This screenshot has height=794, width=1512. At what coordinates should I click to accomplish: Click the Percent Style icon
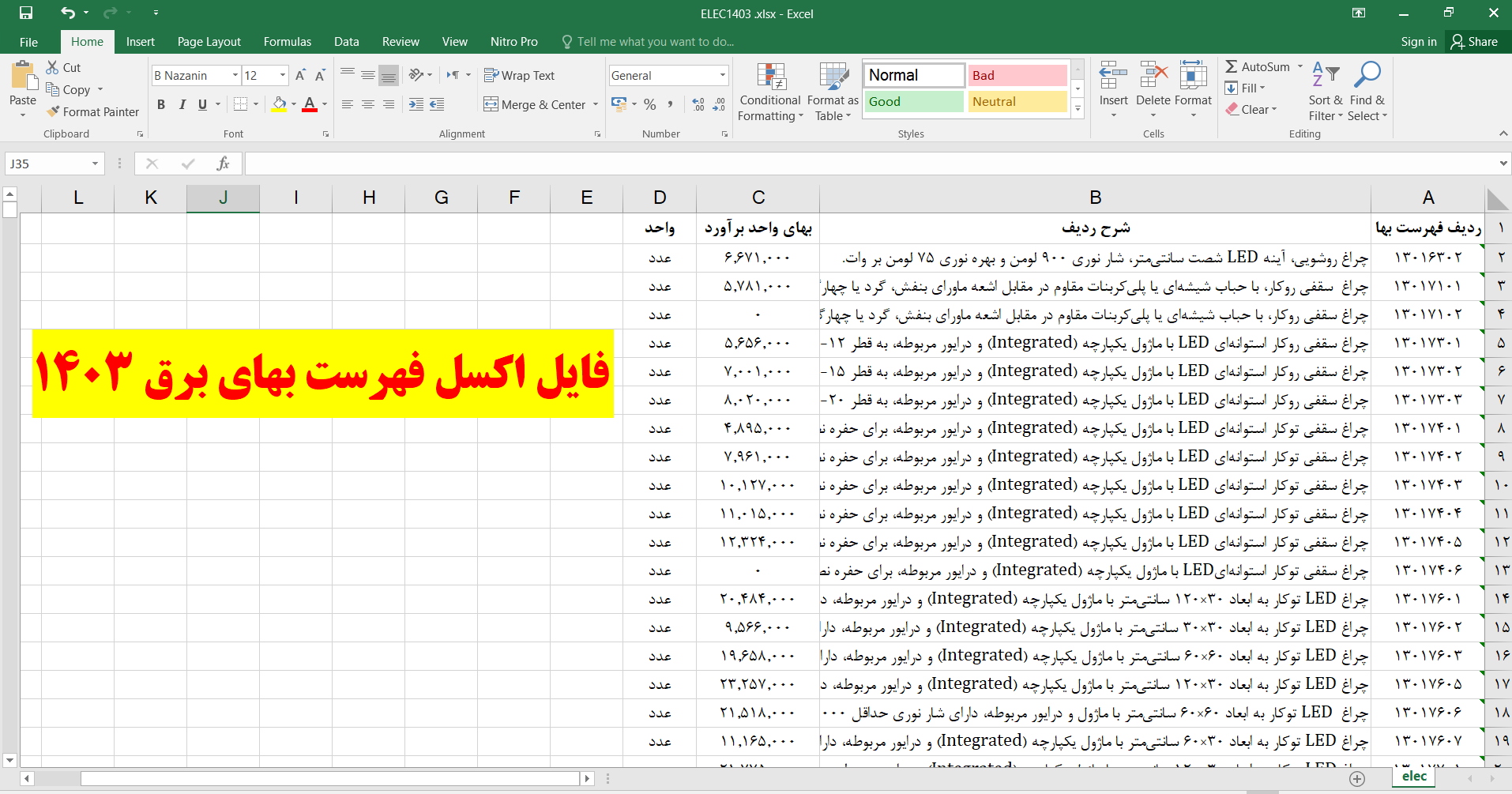[649, 104]
